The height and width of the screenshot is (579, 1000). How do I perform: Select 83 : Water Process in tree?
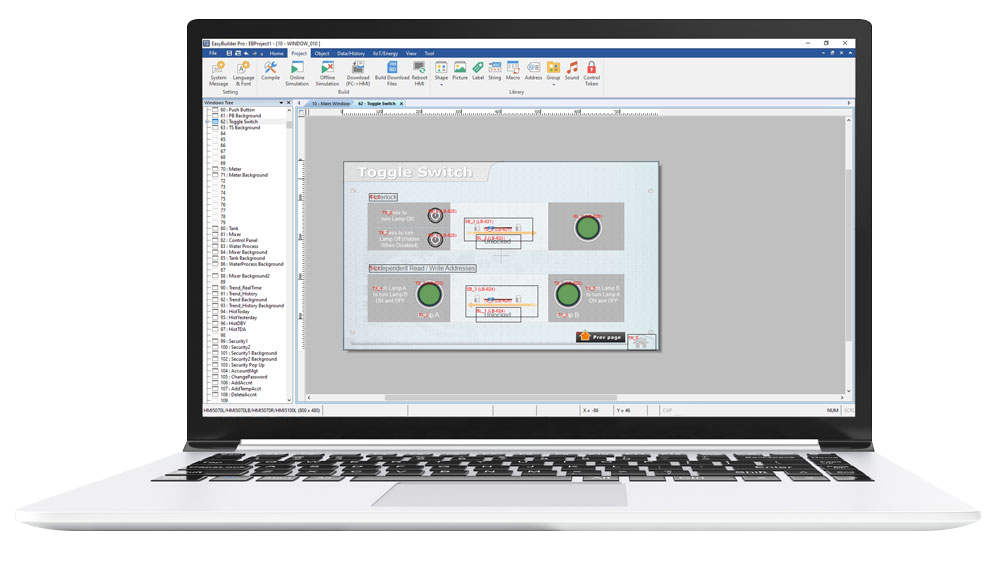click(x=239, y=246)
